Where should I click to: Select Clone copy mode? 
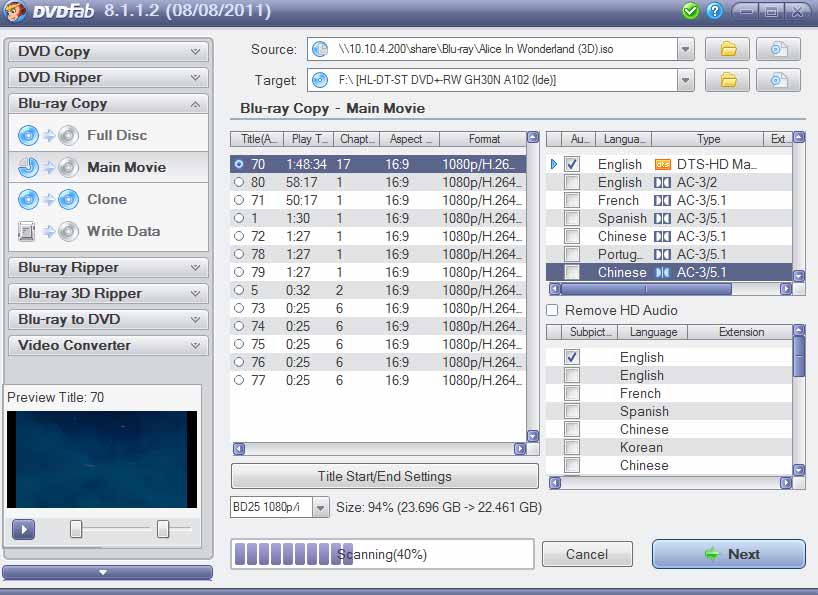[109, 200]
